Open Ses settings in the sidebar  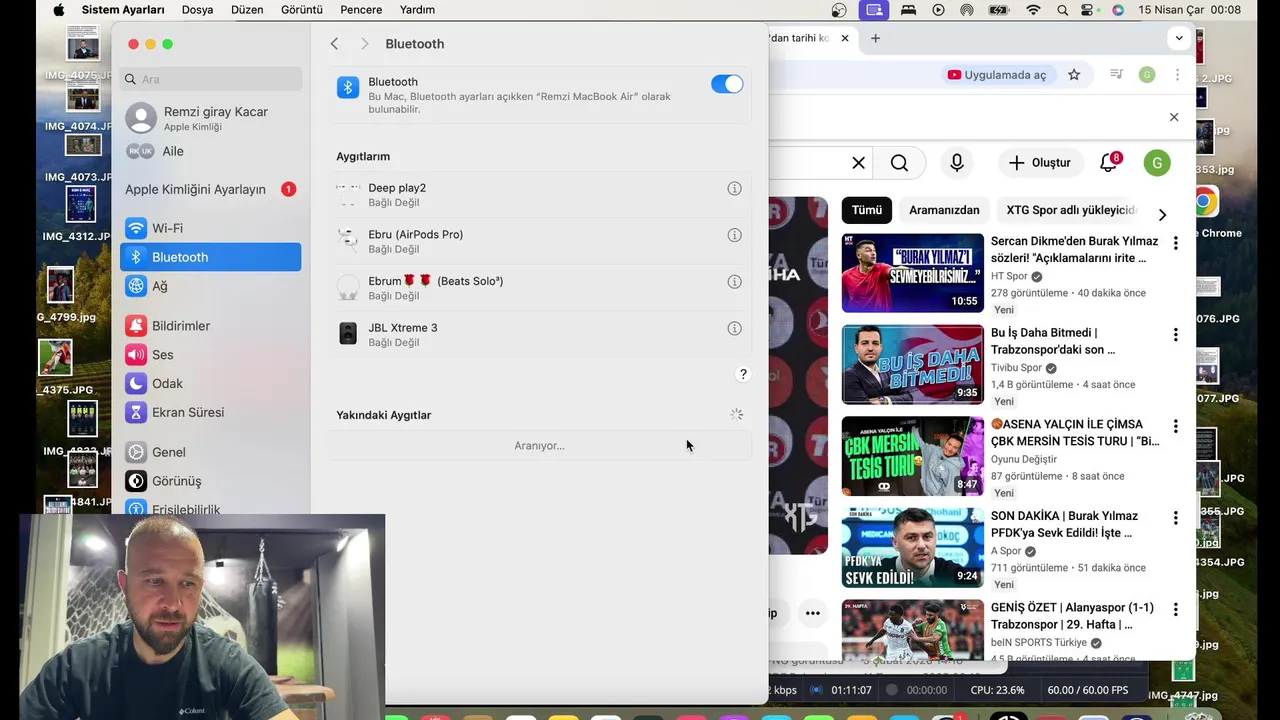click(210, 354)
